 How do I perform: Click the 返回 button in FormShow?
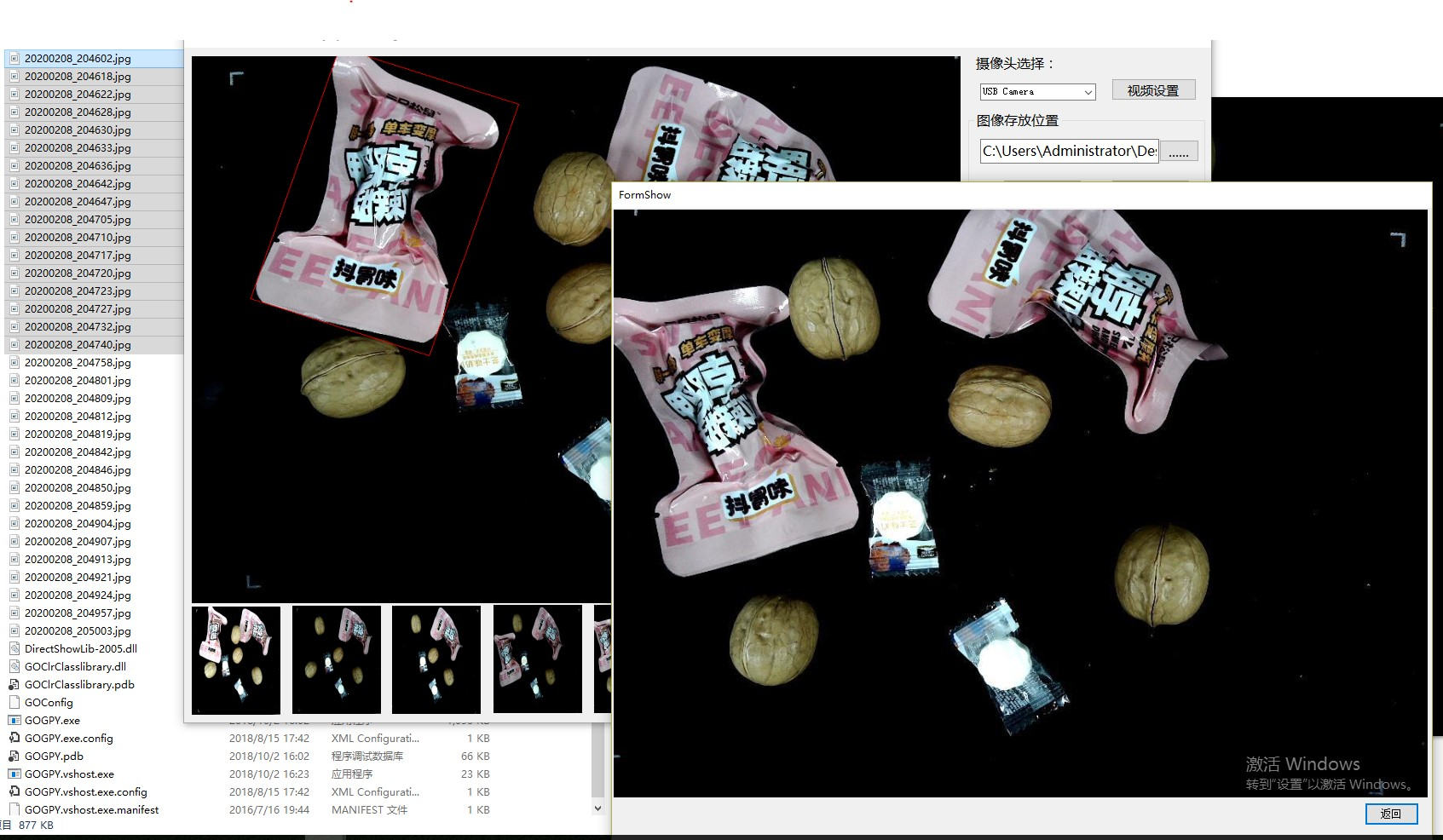coord(1391,814)
